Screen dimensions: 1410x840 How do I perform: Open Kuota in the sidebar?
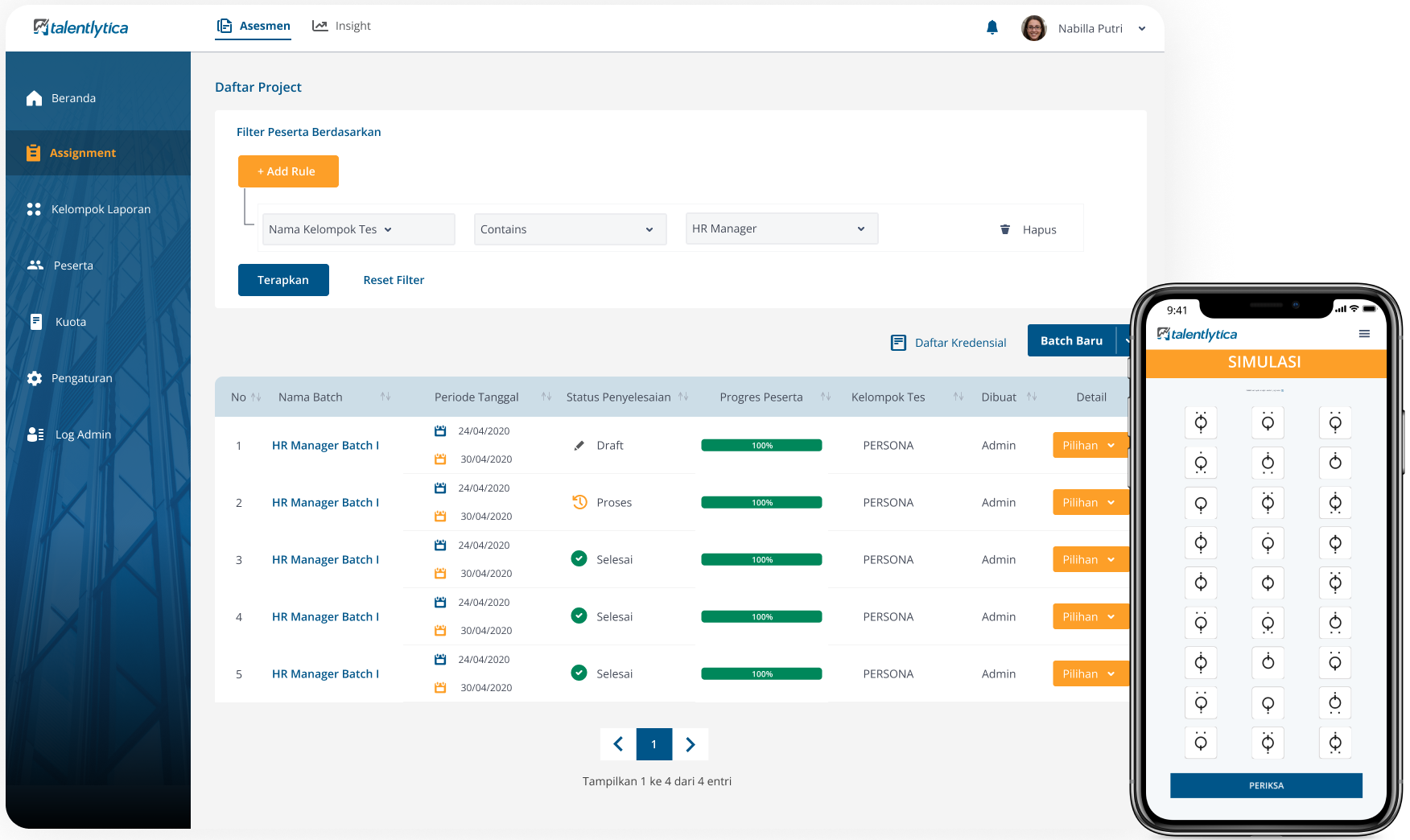(x=57, y=322)
